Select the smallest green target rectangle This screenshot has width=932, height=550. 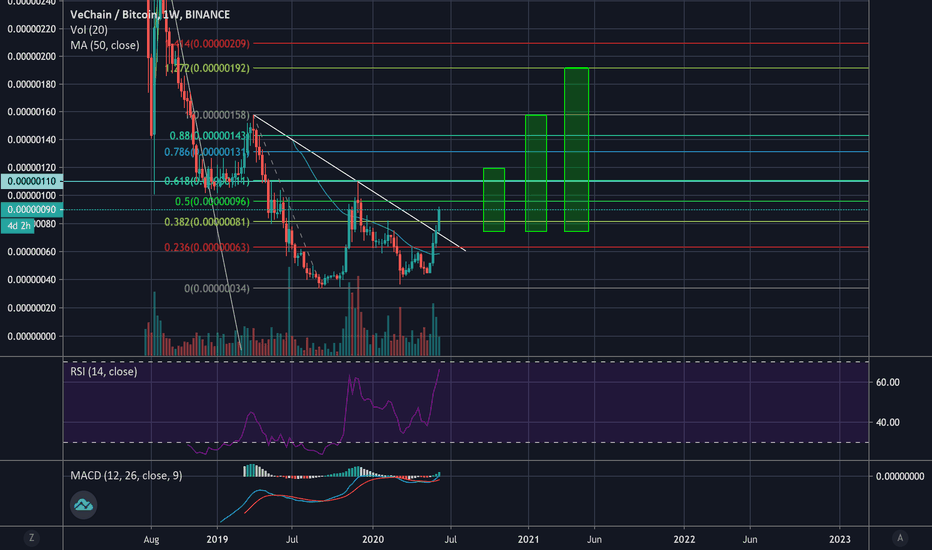(x=494, y=200)
